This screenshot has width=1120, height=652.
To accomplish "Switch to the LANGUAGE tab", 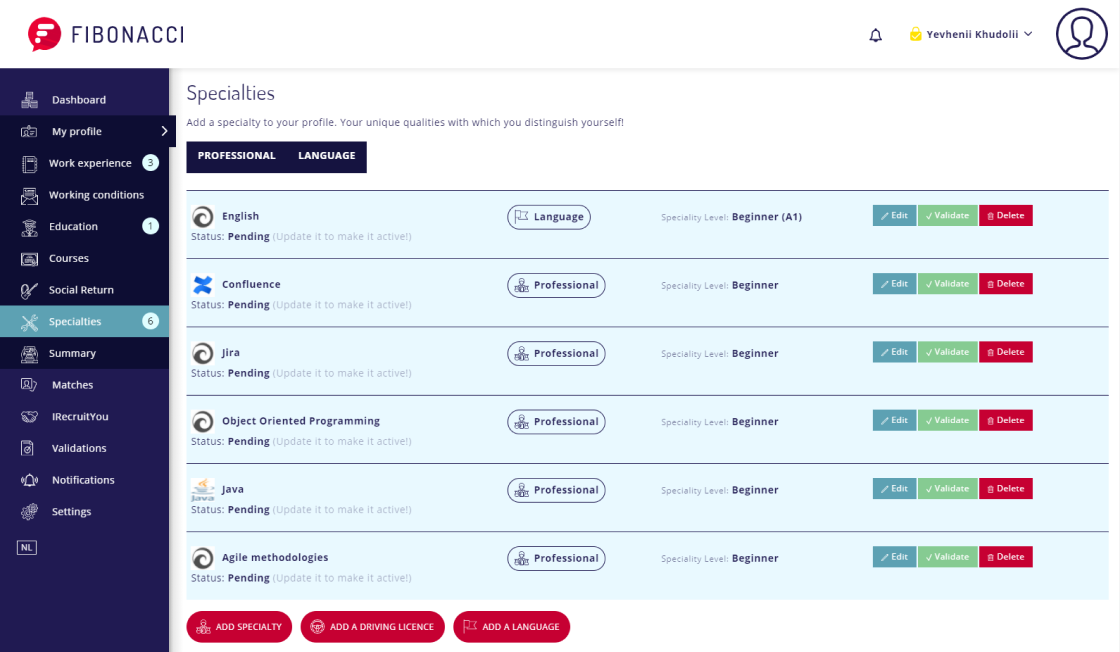I will click(x=326, y=156).
